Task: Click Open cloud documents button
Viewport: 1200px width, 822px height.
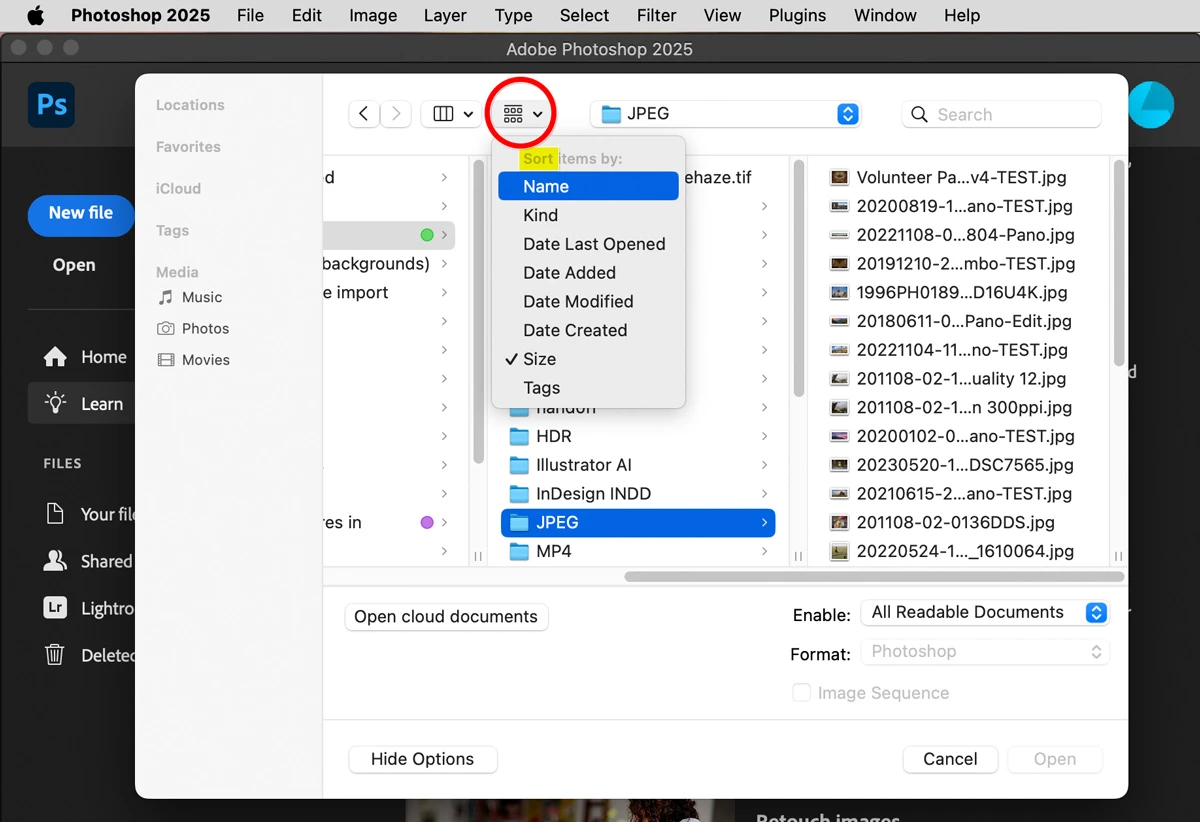Action: [x=446, y=617]
